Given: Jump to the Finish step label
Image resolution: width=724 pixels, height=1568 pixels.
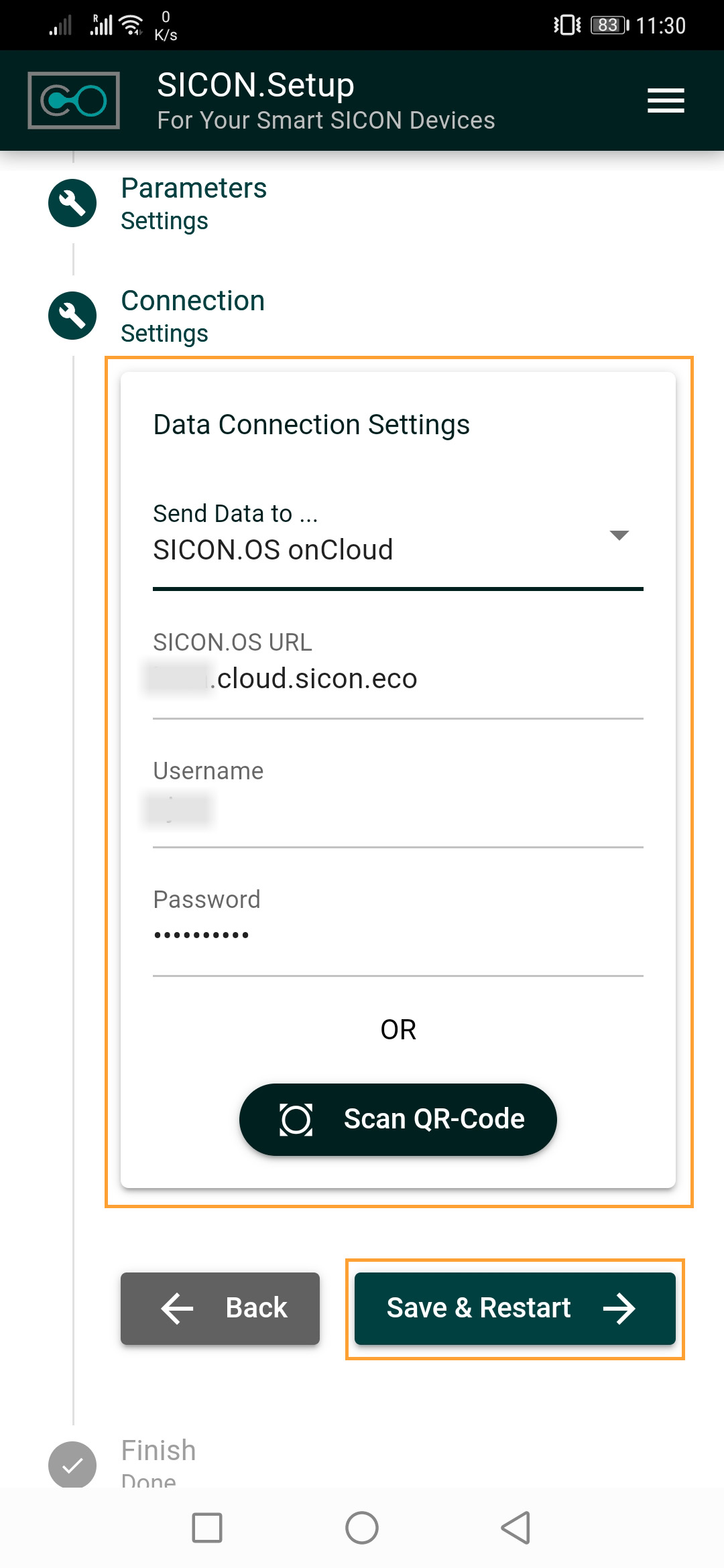Looking at the screenshot, I should click(x=158, y=1451).
